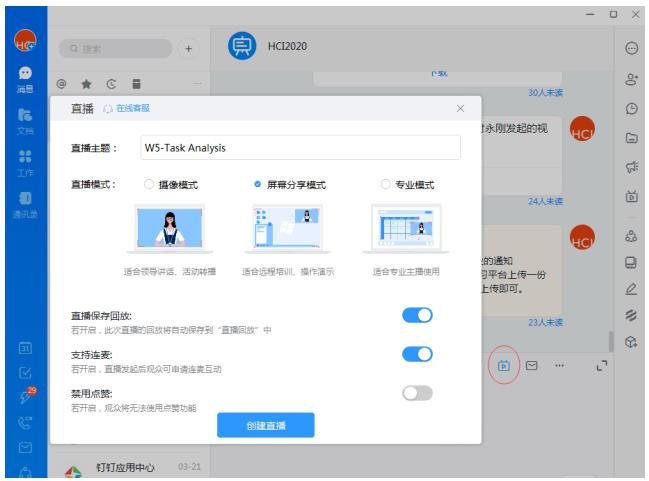
Task: Click the mail icon in chat toolbar
Action: point(532,366)
